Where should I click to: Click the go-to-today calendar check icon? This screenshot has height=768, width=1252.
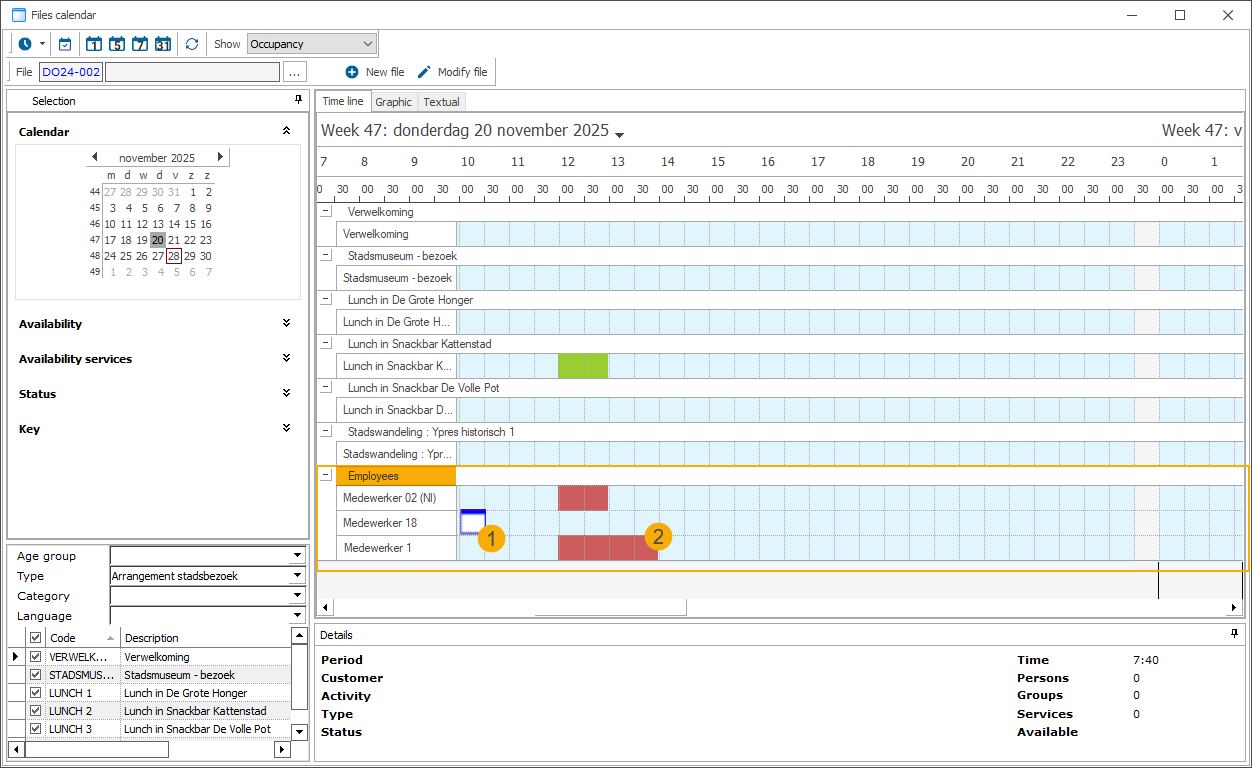pyautogui.click(x=65, y=44)
